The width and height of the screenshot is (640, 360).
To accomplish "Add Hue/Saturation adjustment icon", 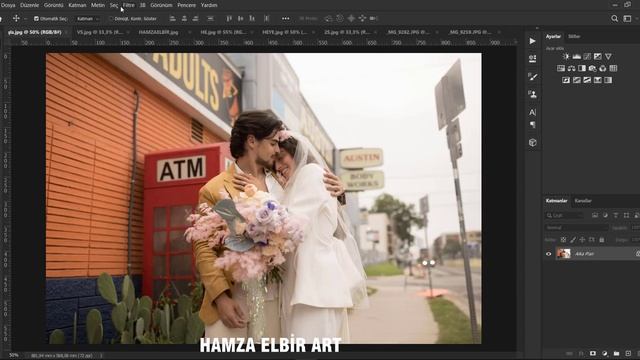I will 561,68.
